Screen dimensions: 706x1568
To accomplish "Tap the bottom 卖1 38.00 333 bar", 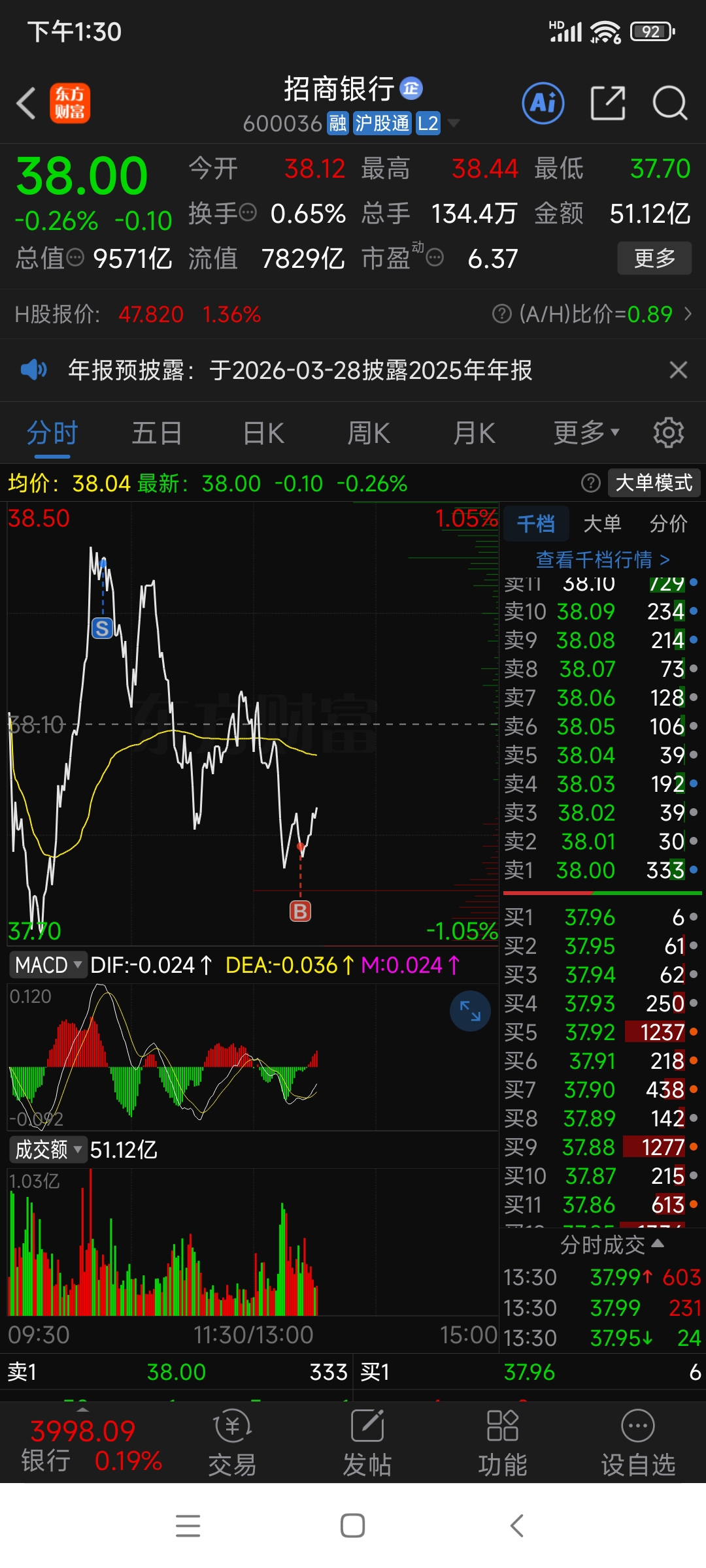I will coord(176,1372).
